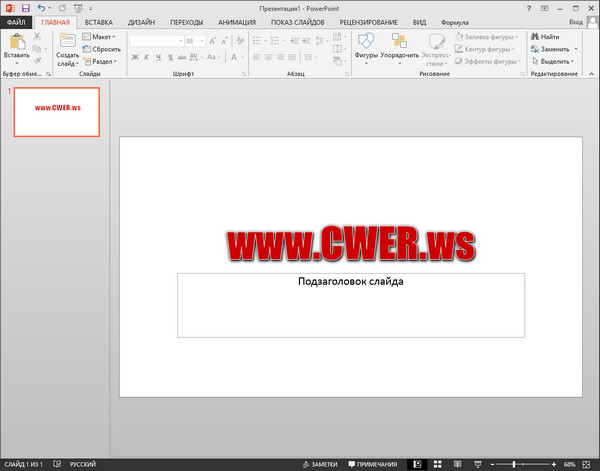Expand the Раздел (Section) dropdown
600x471 pixels.
(x=99, y=61)
